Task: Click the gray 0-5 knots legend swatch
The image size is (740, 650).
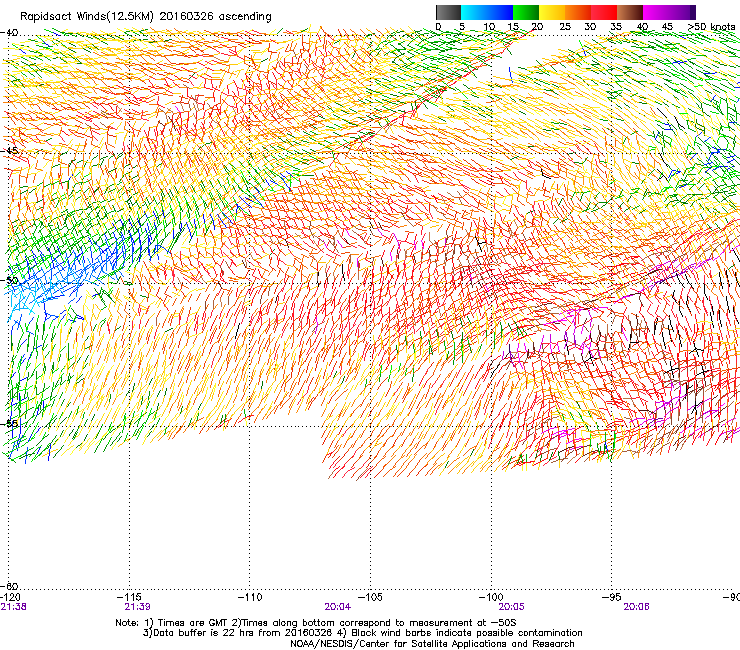Action: [448, 12]
